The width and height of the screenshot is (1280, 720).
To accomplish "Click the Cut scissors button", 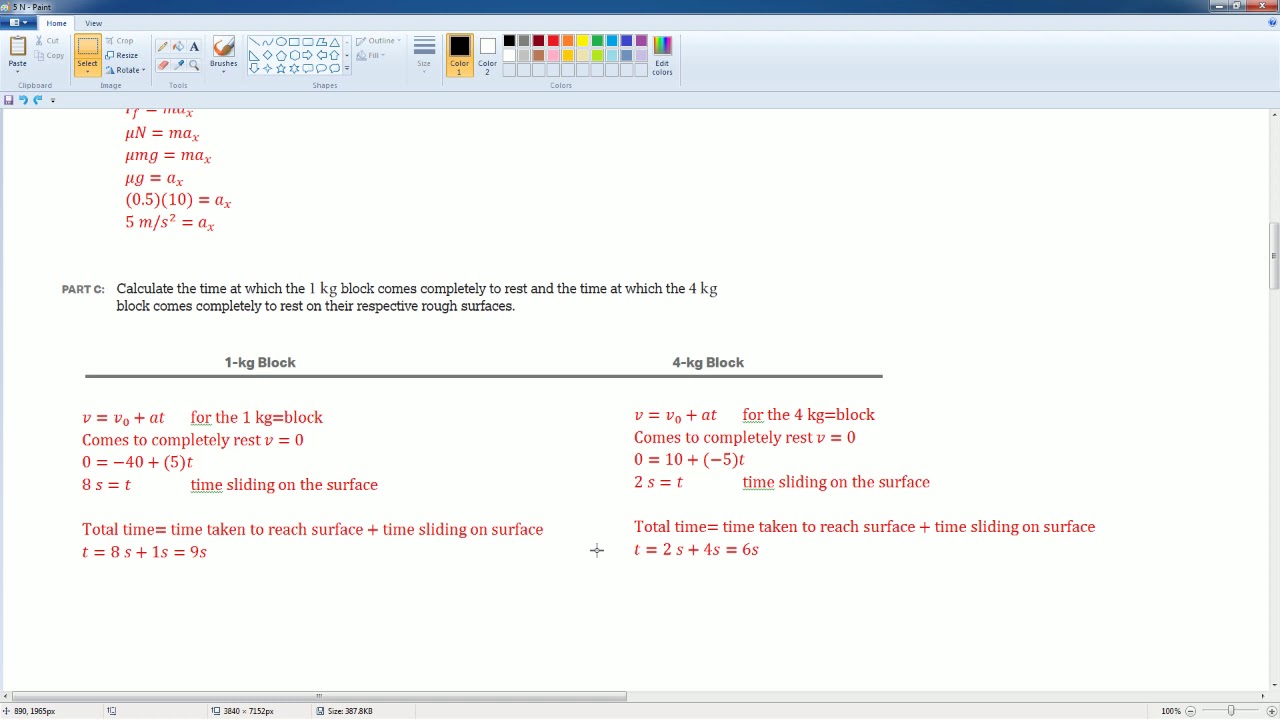I will (45, 41).
